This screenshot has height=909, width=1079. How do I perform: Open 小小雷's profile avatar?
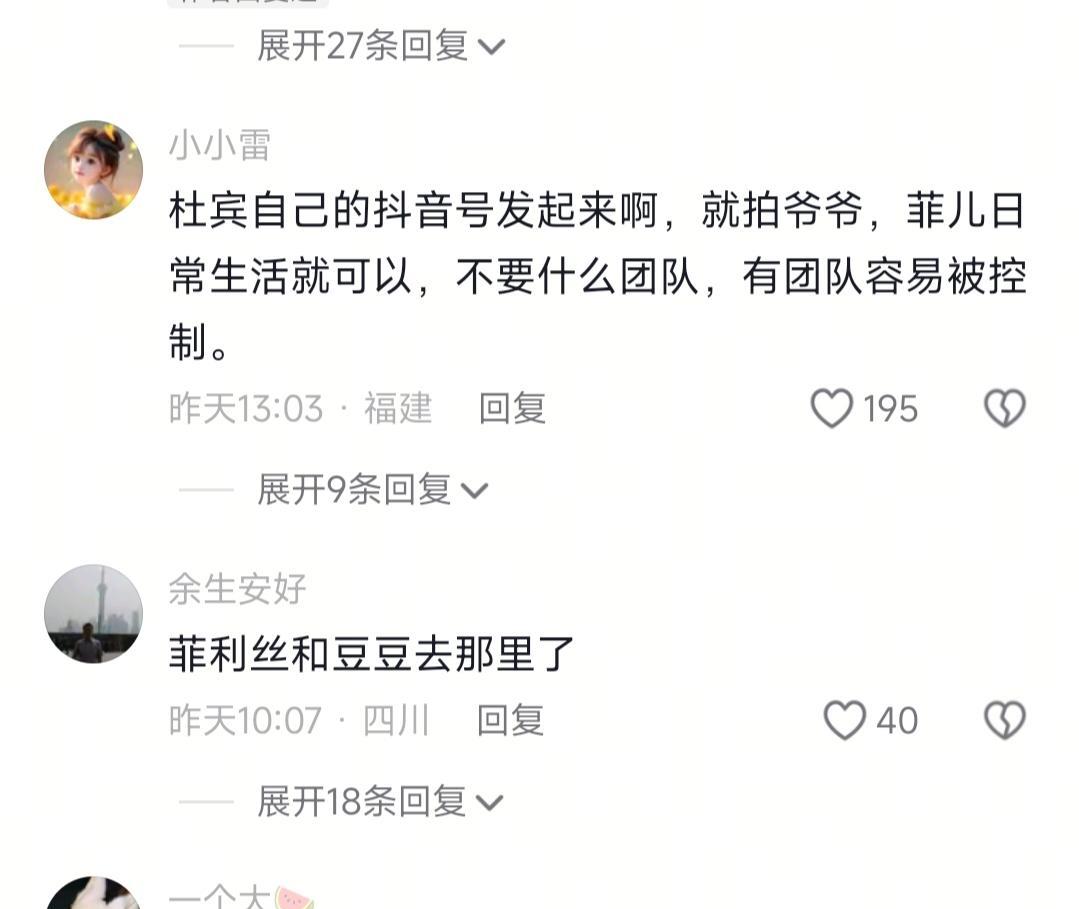(x=94, y=170)
